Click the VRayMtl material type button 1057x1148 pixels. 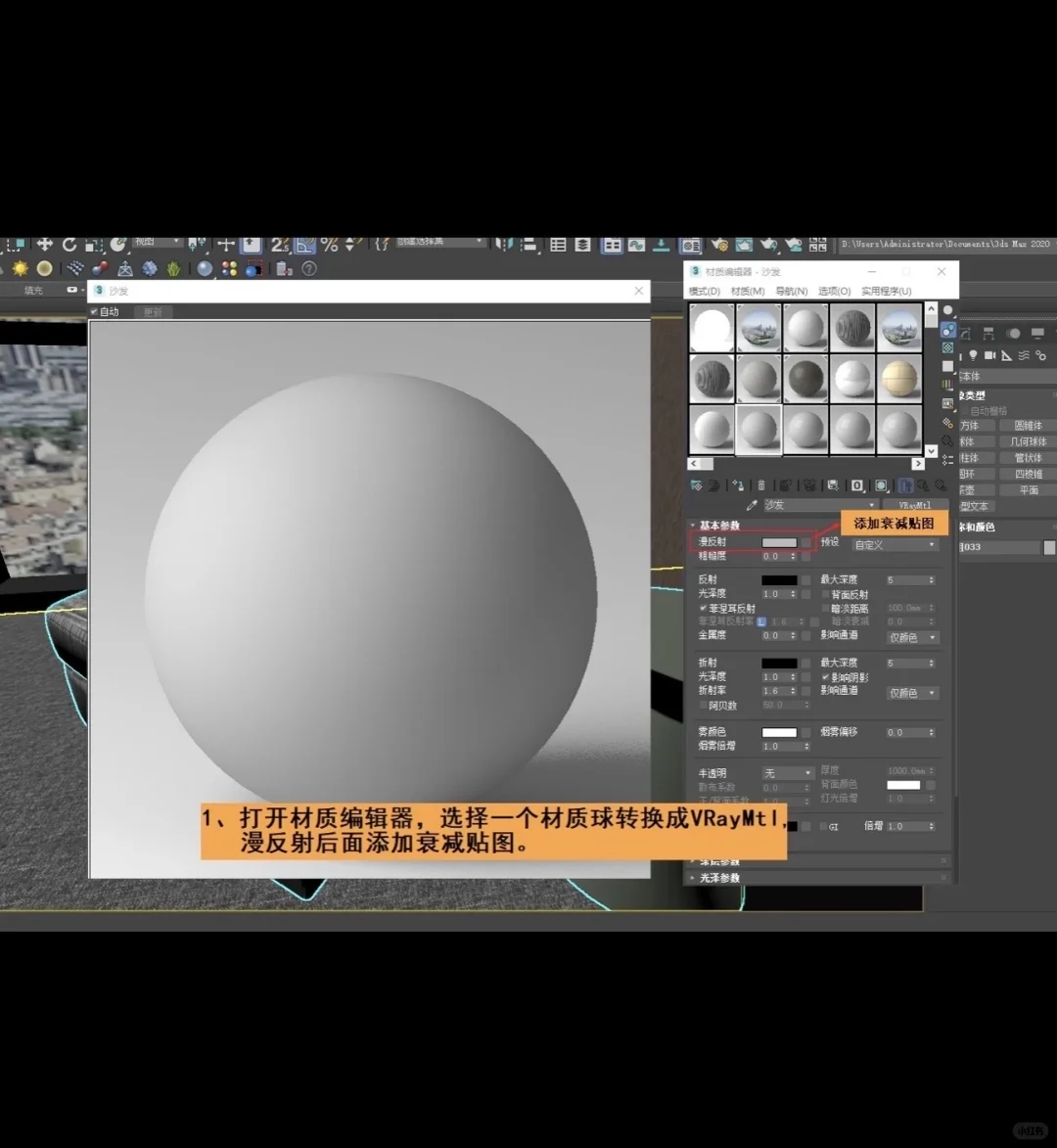coord(914,505)
